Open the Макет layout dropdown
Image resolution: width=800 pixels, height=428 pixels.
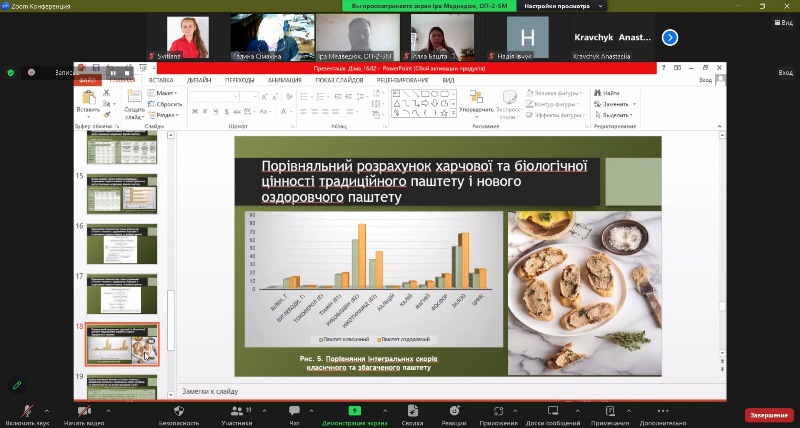click(162, 93)
